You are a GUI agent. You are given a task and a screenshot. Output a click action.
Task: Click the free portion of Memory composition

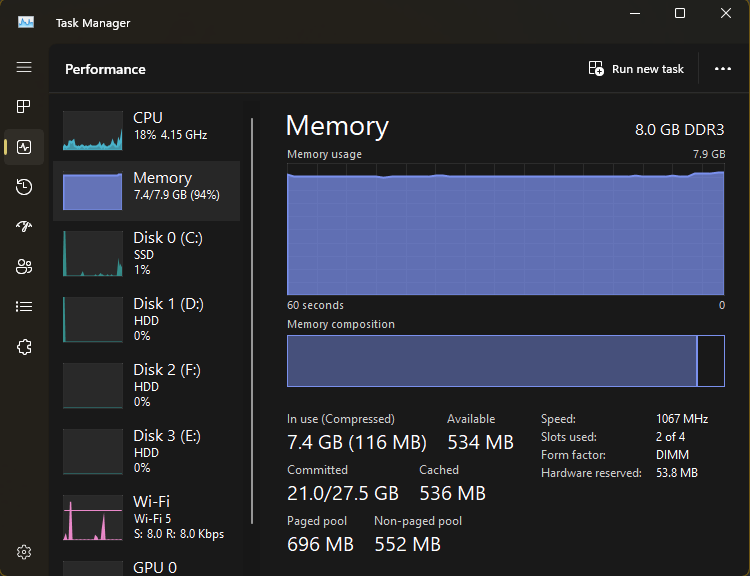coord(711,361)
